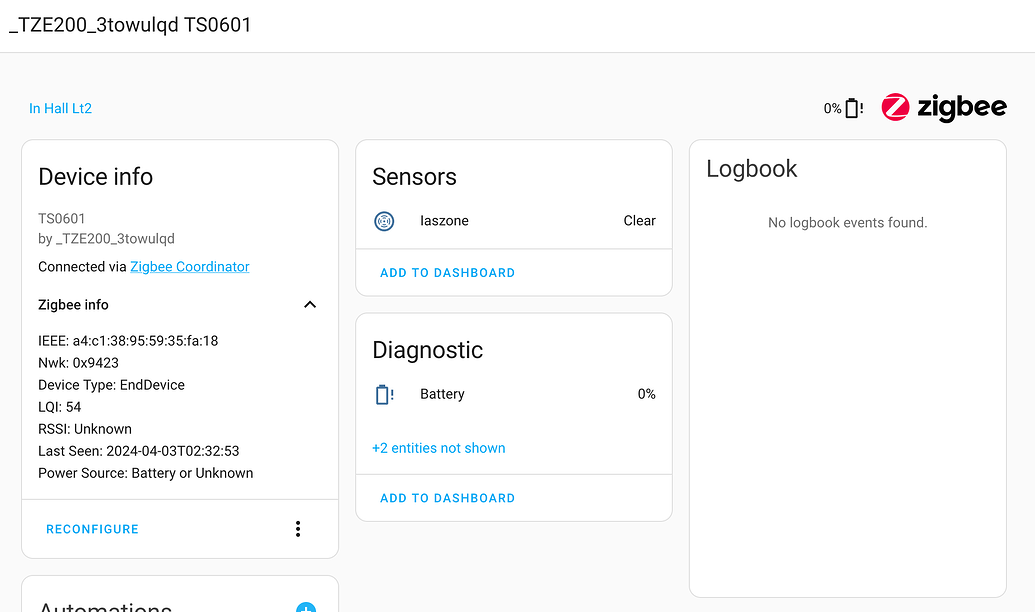Image resolution: width=1035 pixels, height=612 pixels.
Task: Click the Last Seen timestamp
Action: 139,451
